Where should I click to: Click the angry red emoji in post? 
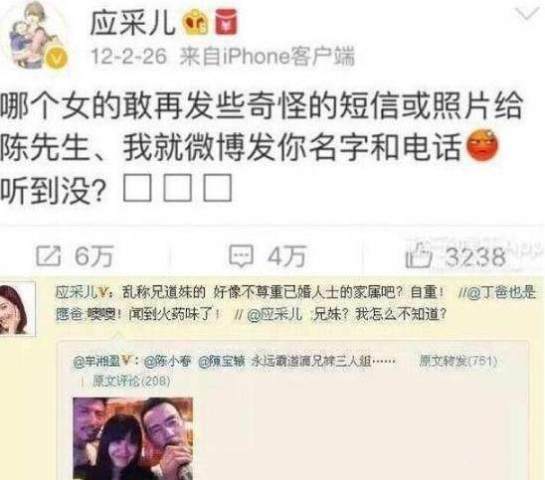(482, 146)
